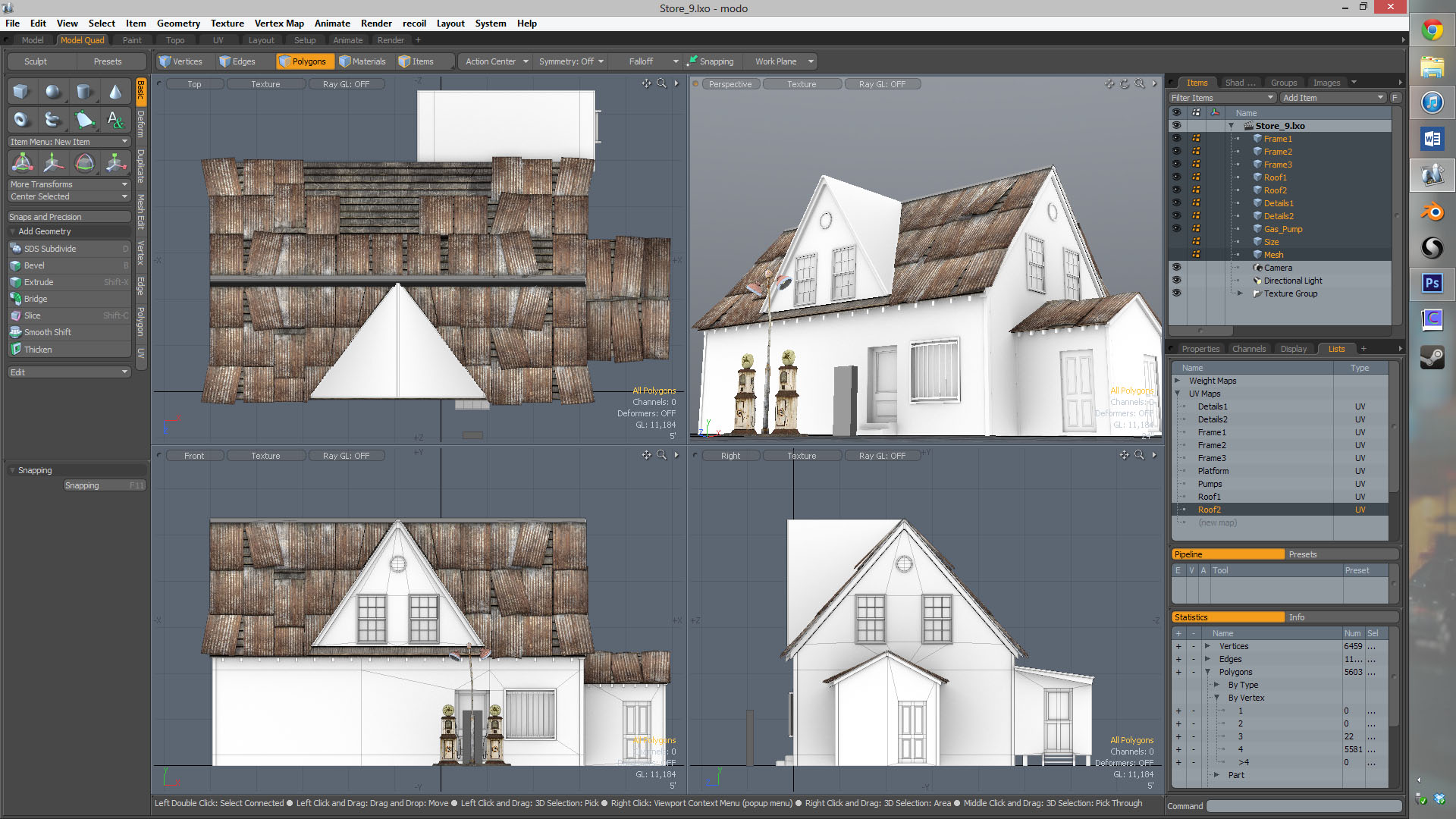Viewport: 1456px width, 819px height.
Task: Select the Text tool icon
Action: [115, 119]
